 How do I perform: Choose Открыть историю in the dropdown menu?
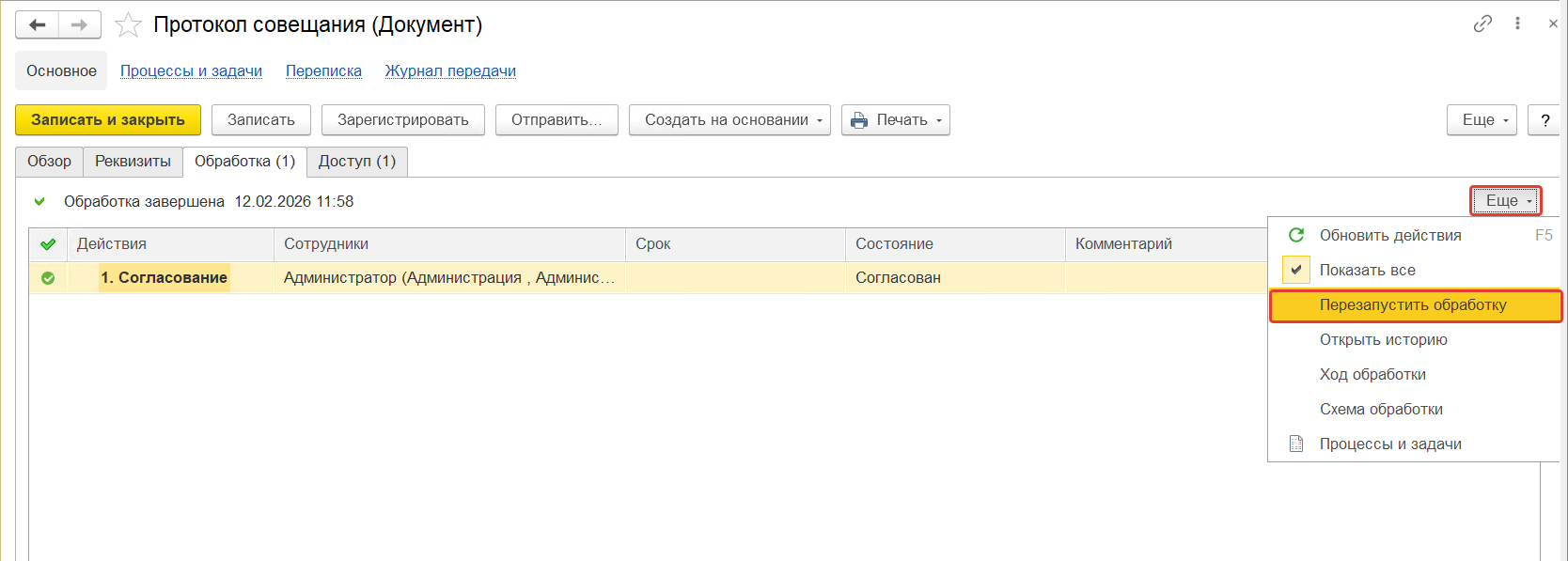[x=1383, y=340]
